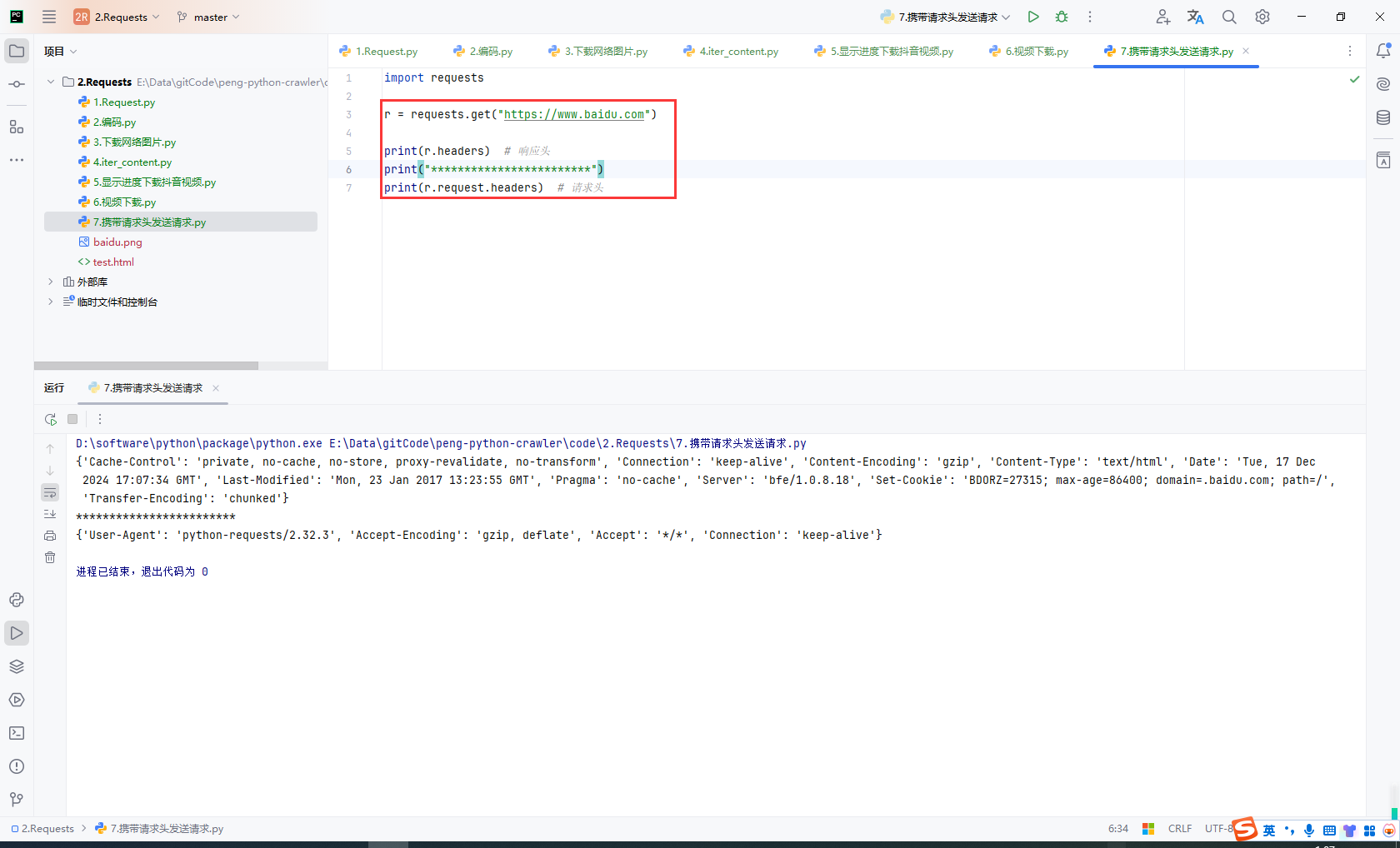Image resolution: width=1400 pixels, height=848 pixels.
Task: Open the Problems tool window
Action: [x=17, y=766]
